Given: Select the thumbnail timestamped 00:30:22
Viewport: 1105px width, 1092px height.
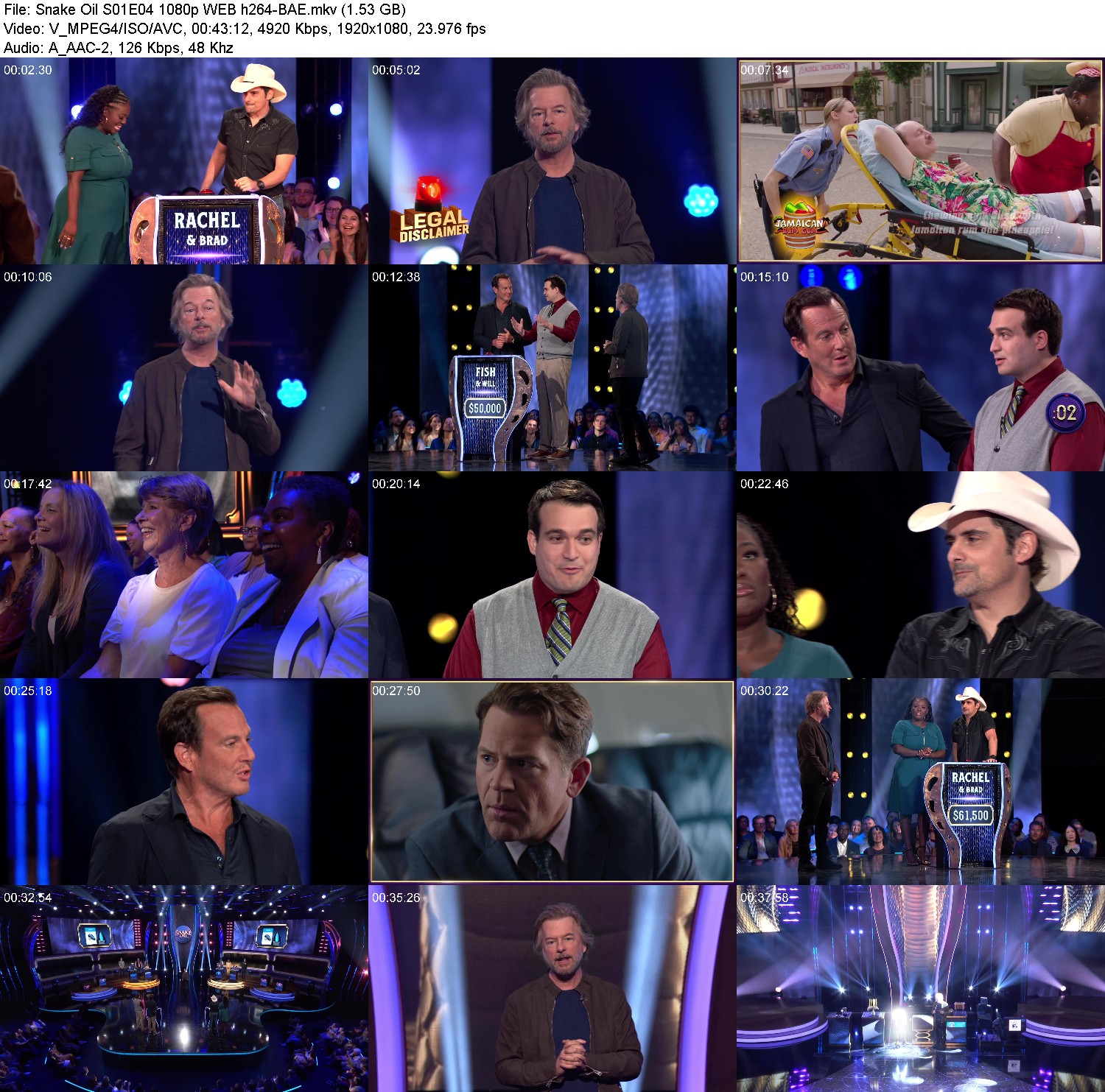Looking at the screenshot, I should [x=921, y=782].
